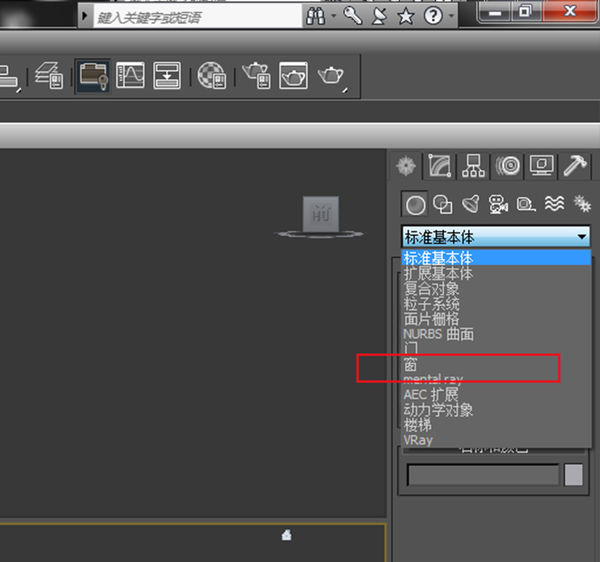Choose 扩展基本体 from the list
600x562 pixels.
point(496,273)
